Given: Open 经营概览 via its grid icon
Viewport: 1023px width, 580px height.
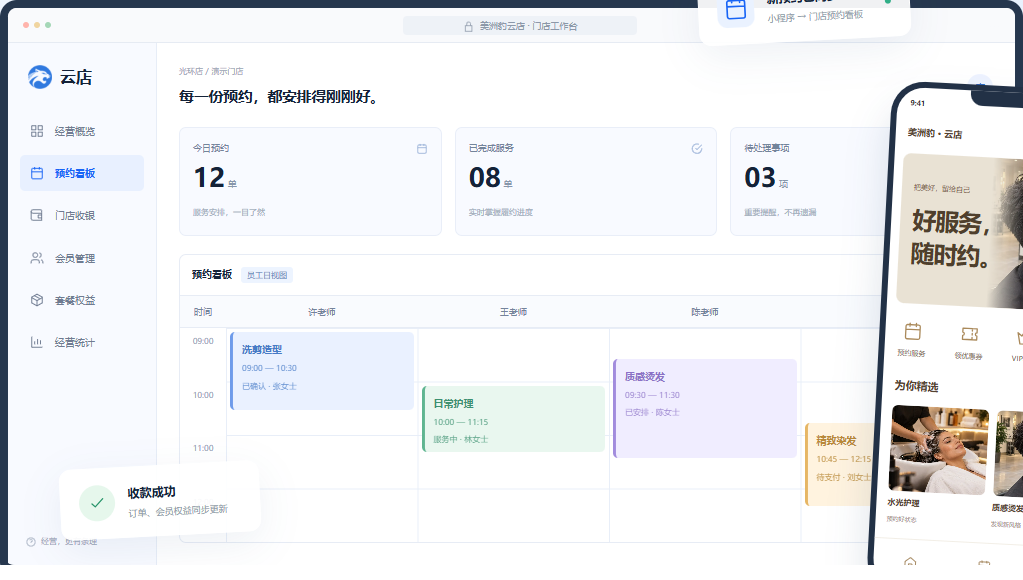Looking at the screenshot, I should [x=37, y=131].
